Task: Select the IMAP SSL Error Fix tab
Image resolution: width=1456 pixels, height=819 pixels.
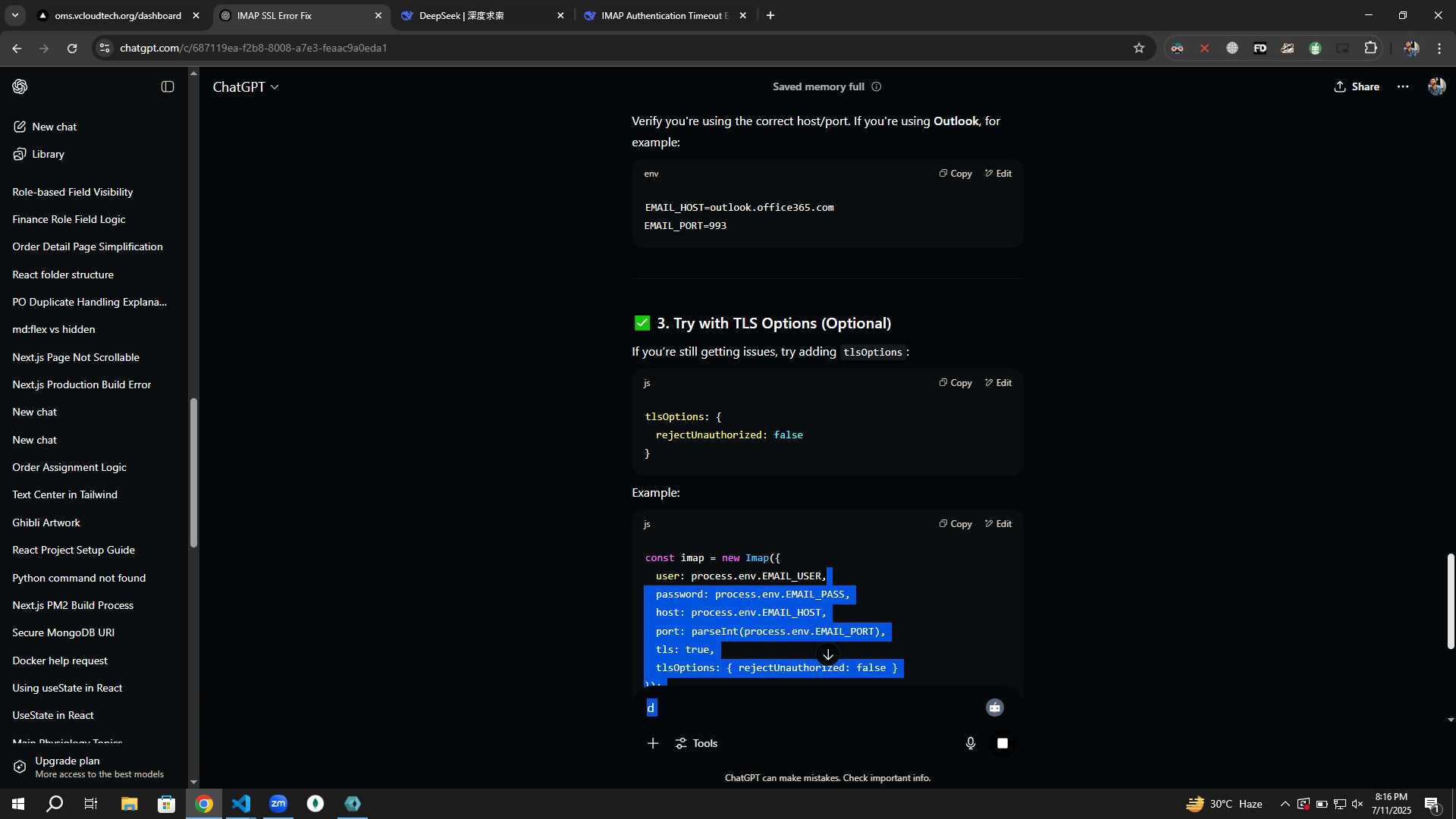Action: point(300,15)
